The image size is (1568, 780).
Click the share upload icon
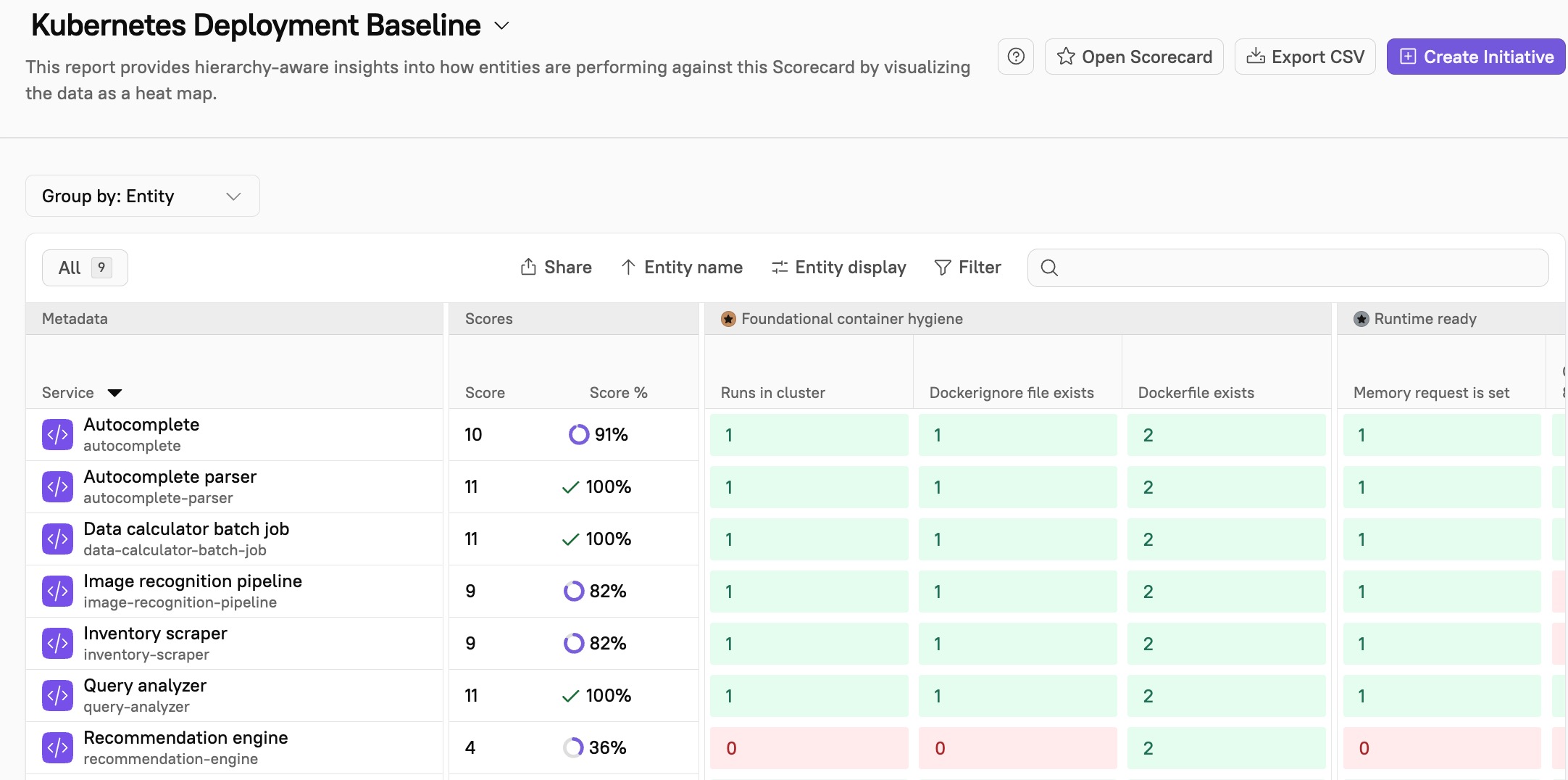528,267
